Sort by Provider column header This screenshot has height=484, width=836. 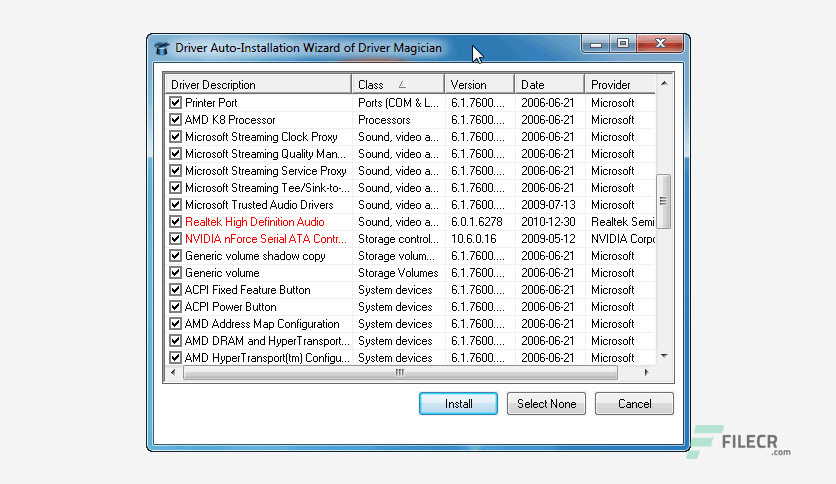(620, 85)
